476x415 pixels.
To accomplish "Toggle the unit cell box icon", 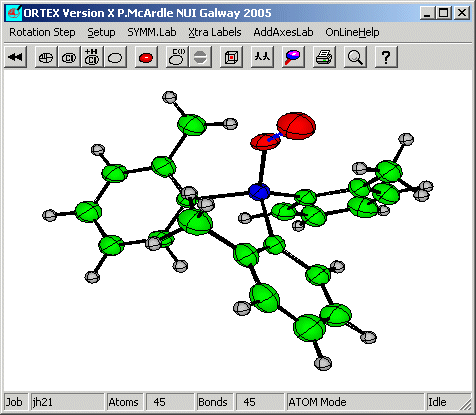I will coord(231,57).
